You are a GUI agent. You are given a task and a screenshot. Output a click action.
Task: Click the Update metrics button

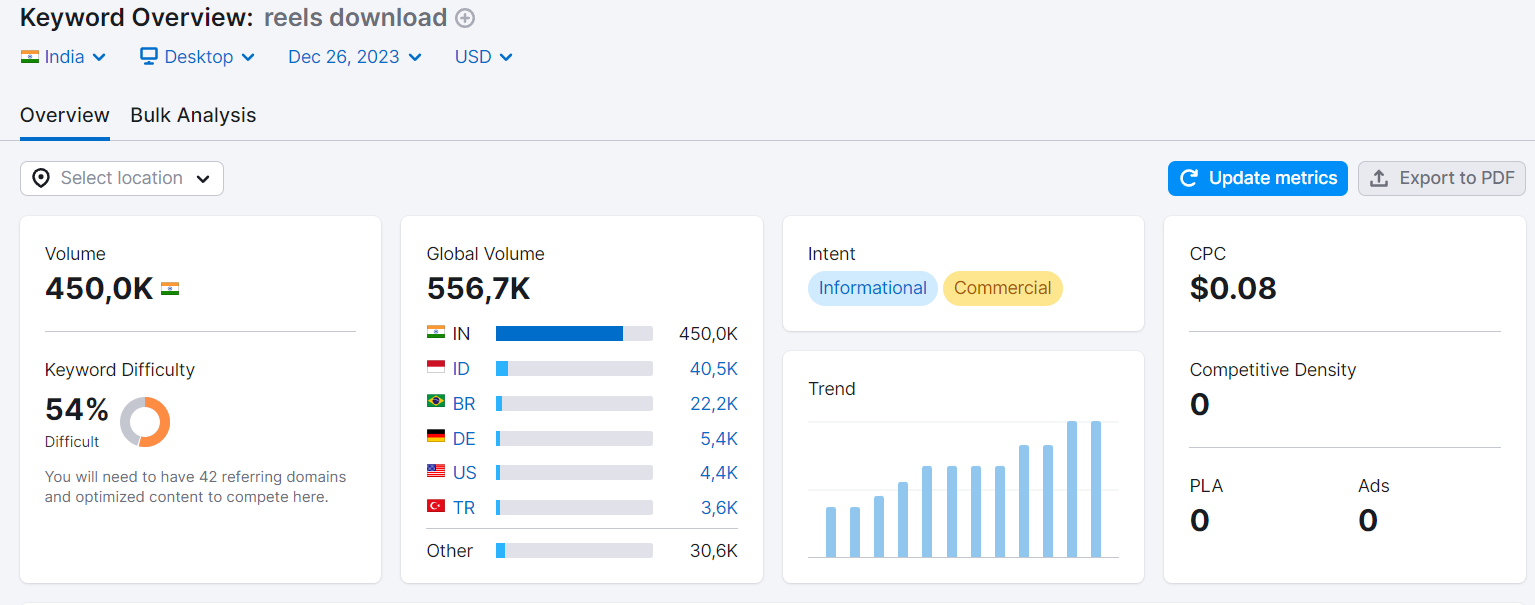[1258, 178]
